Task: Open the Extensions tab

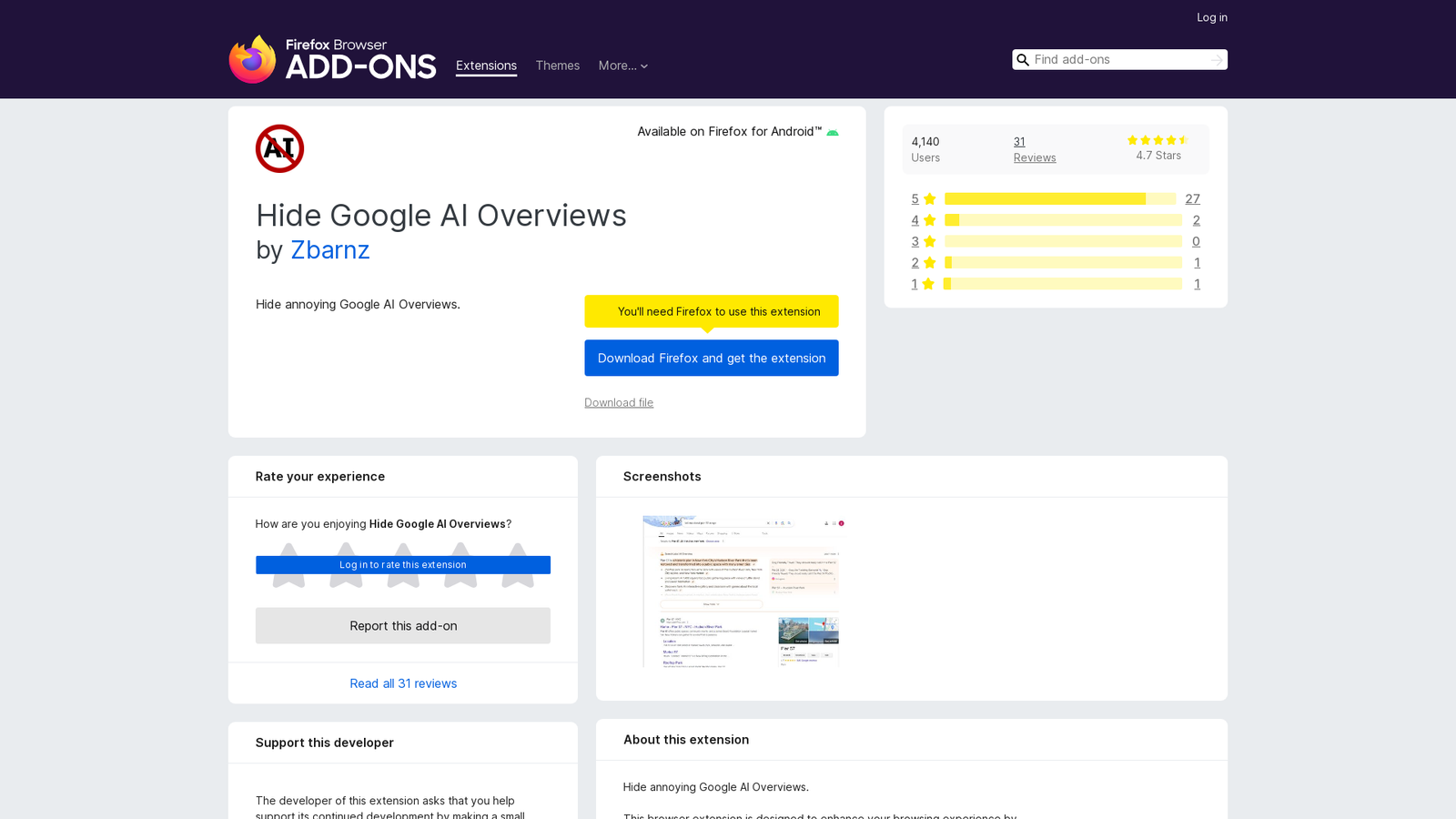Action: point(486,66)
